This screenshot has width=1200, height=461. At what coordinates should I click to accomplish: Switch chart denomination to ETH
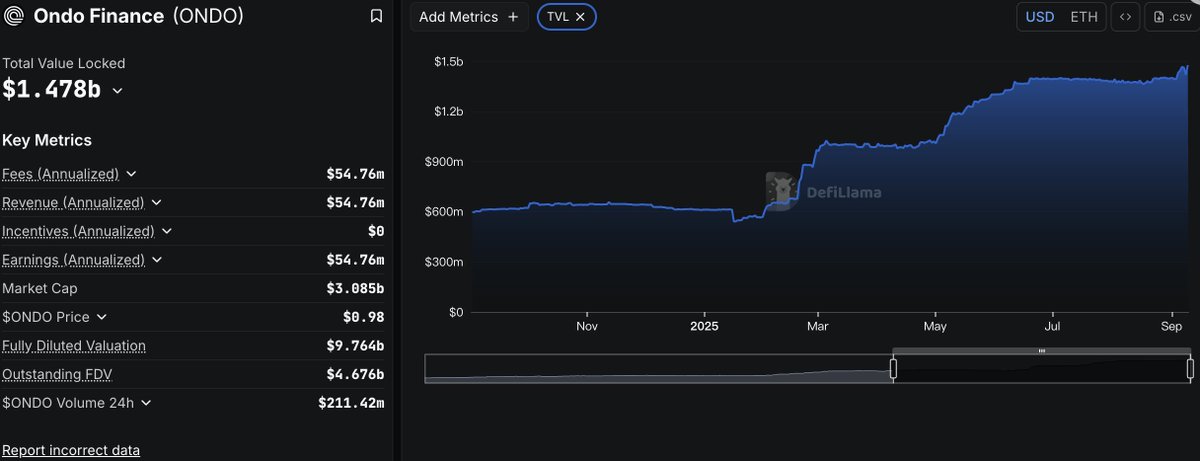[1083, 17]
